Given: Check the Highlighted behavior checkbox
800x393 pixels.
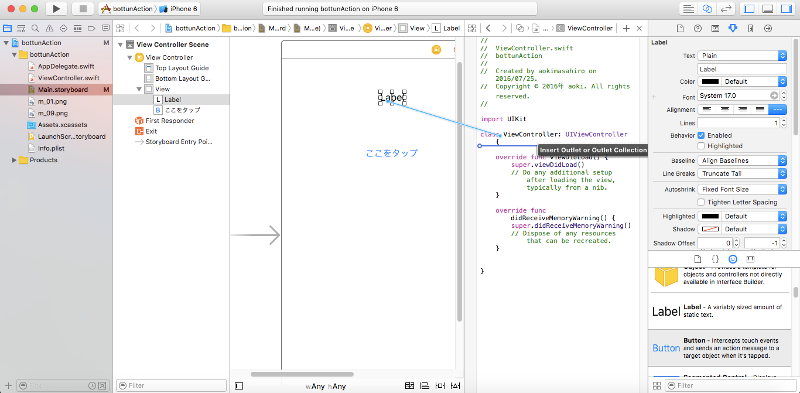Looking at the screenshot, I should click(x=701, y=145).
